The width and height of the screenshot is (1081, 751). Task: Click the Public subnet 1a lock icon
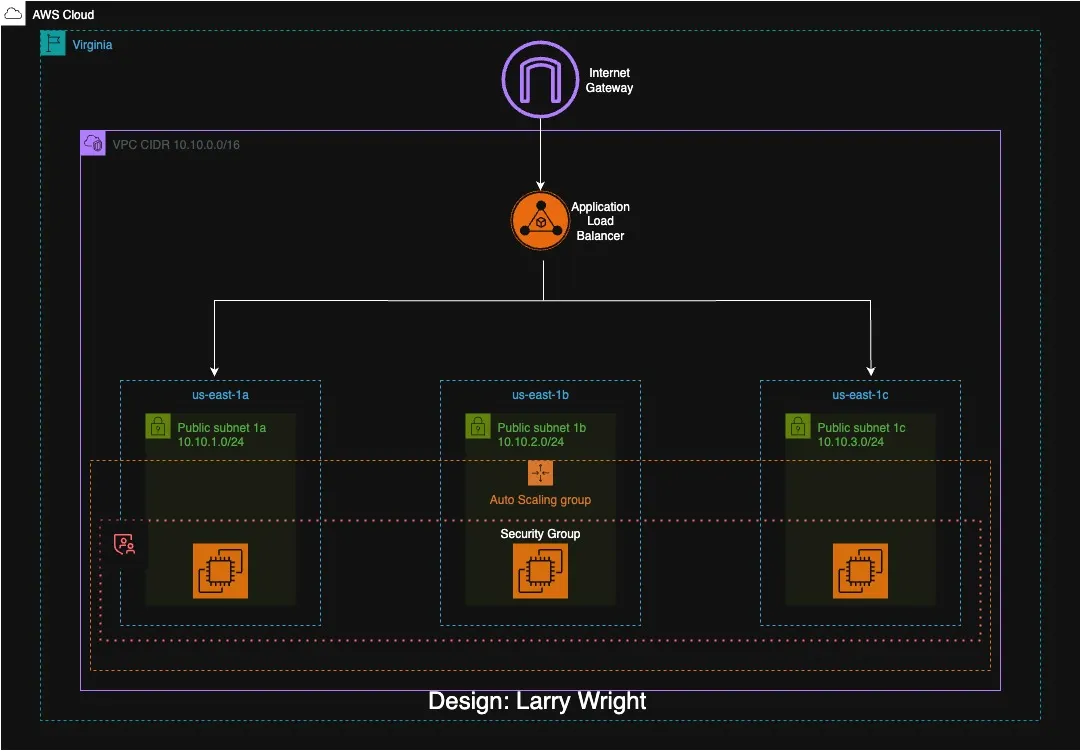[x=158, y=427]
